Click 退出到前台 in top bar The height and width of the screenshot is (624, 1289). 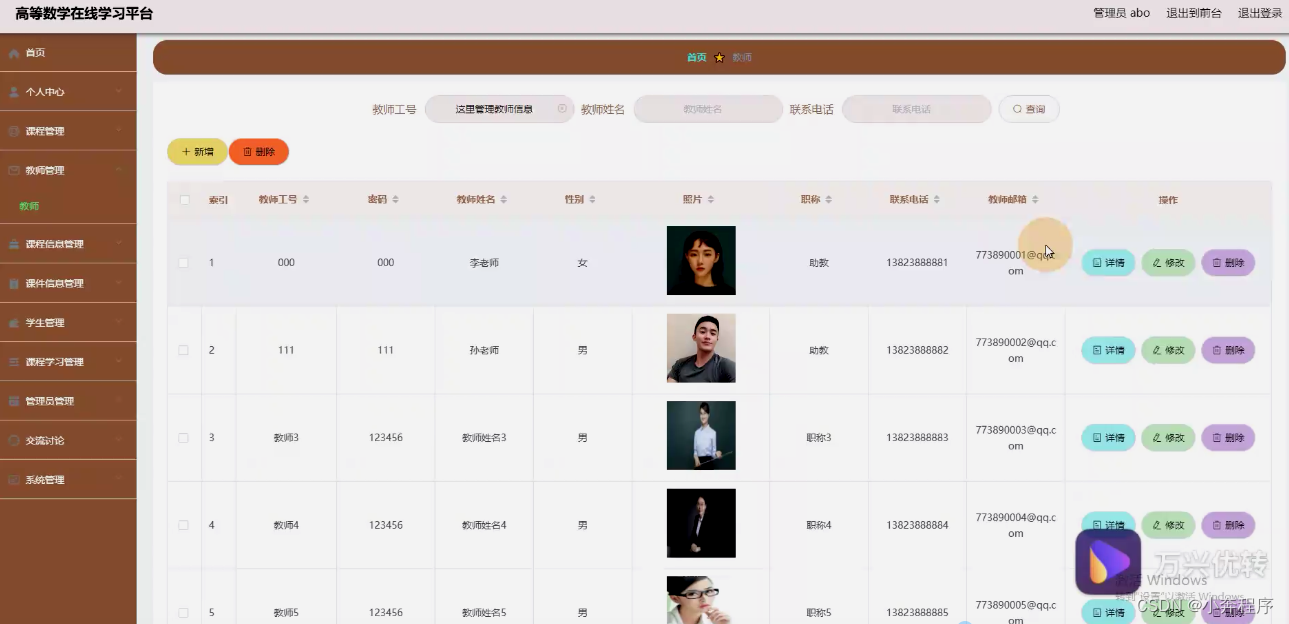click(1194, 13)
